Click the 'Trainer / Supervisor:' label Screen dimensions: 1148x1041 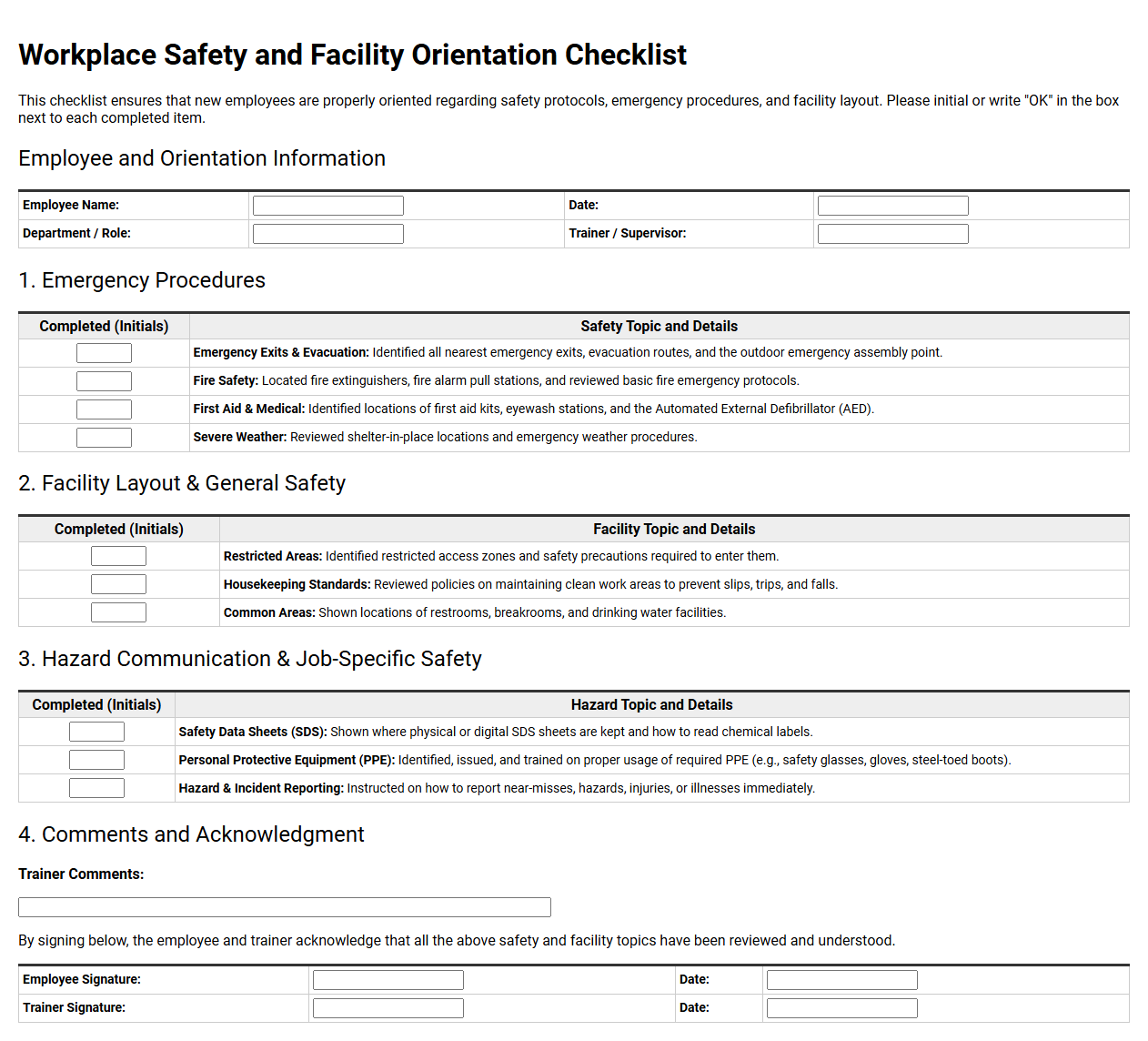pyautogui.click(x=628, y=234)
